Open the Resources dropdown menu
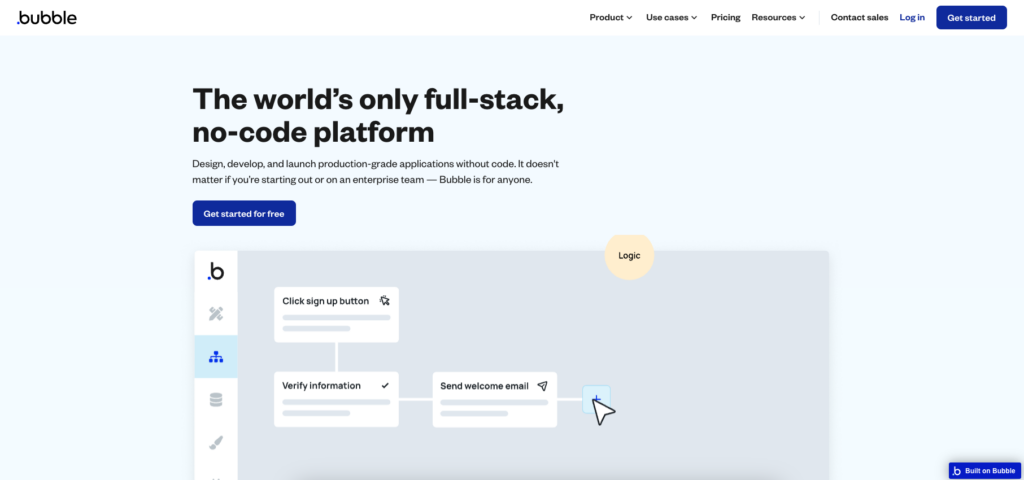Image resolution: width=1024 pixels, height=480 pixels. [778, 18]
